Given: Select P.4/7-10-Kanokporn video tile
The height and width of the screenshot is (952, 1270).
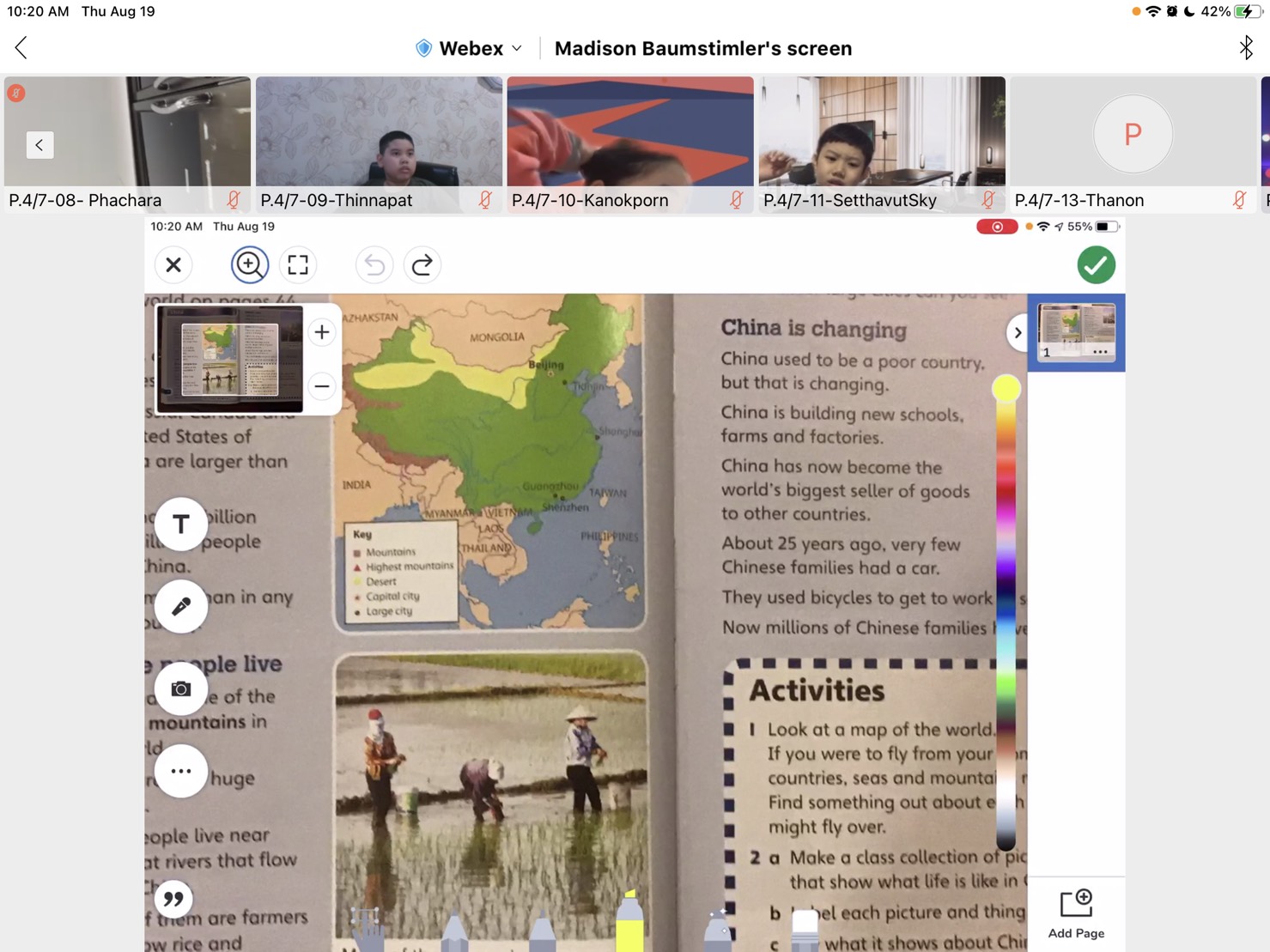Looking at the screenshot, I should (630, 144).
